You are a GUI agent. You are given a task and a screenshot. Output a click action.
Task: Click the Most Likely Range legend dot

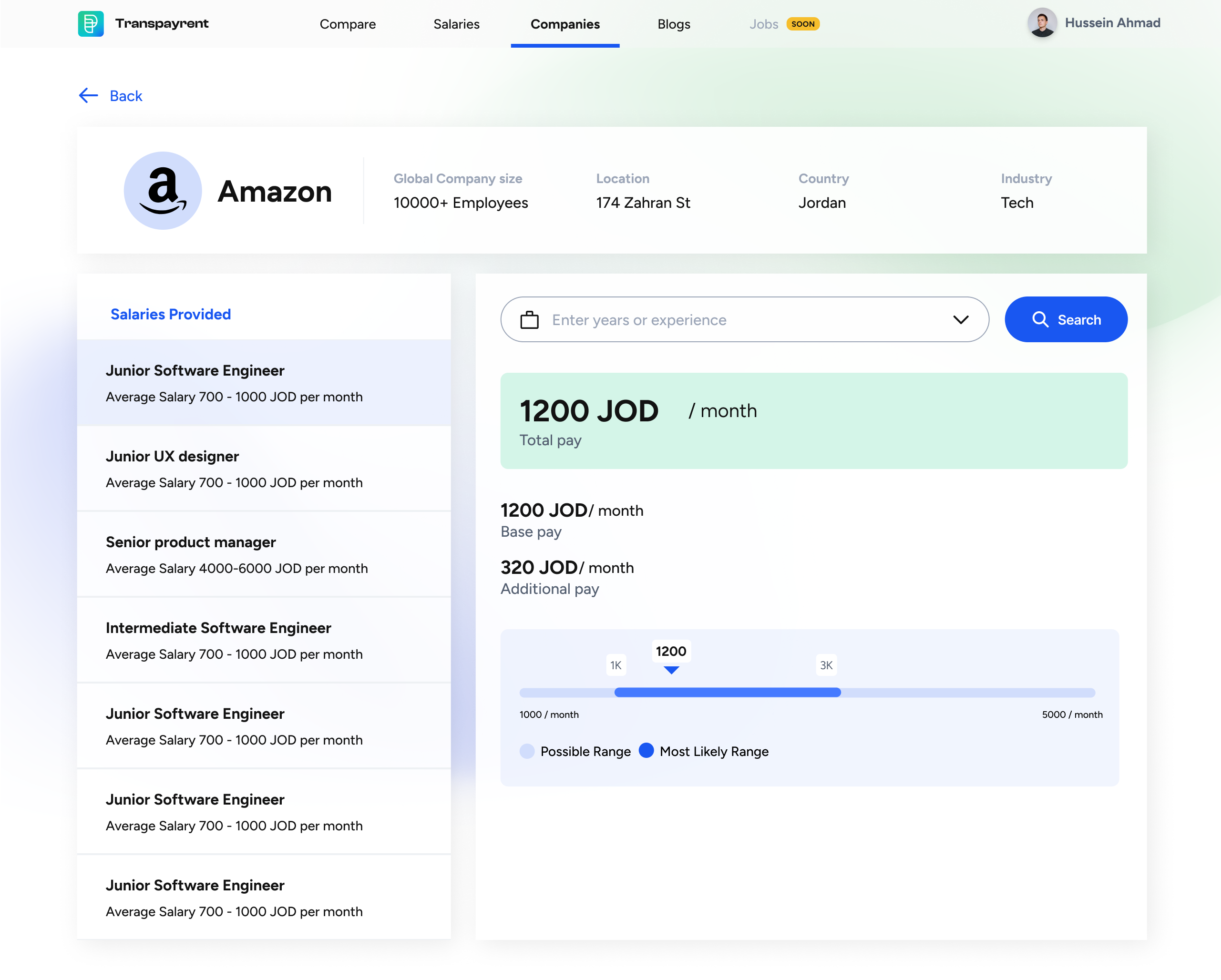pyautogui.click(x=646, y=751)
